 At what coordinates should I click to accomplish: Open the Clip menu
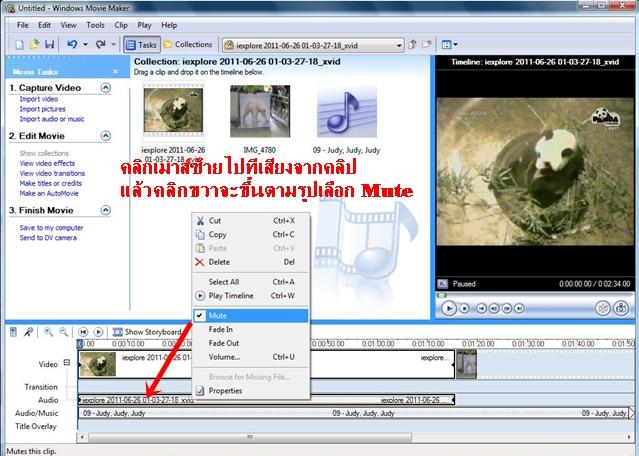click(x=121, y=25)
